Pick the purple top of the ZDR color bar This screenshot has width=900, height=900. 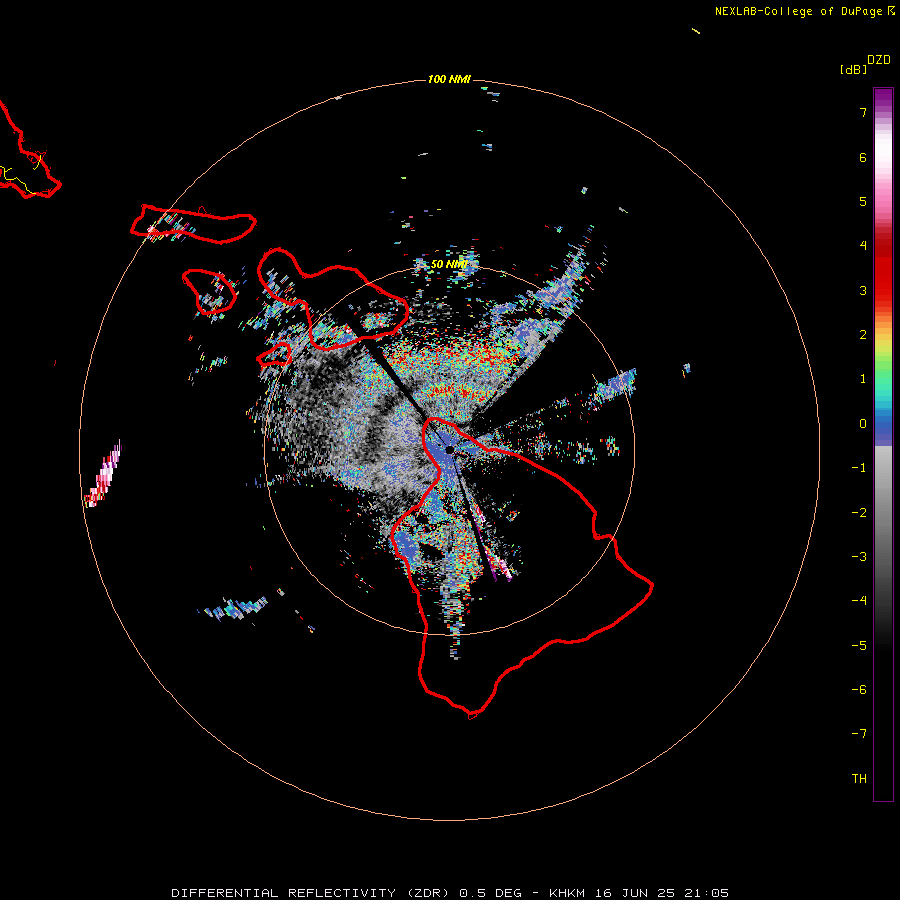pos(883,98)
